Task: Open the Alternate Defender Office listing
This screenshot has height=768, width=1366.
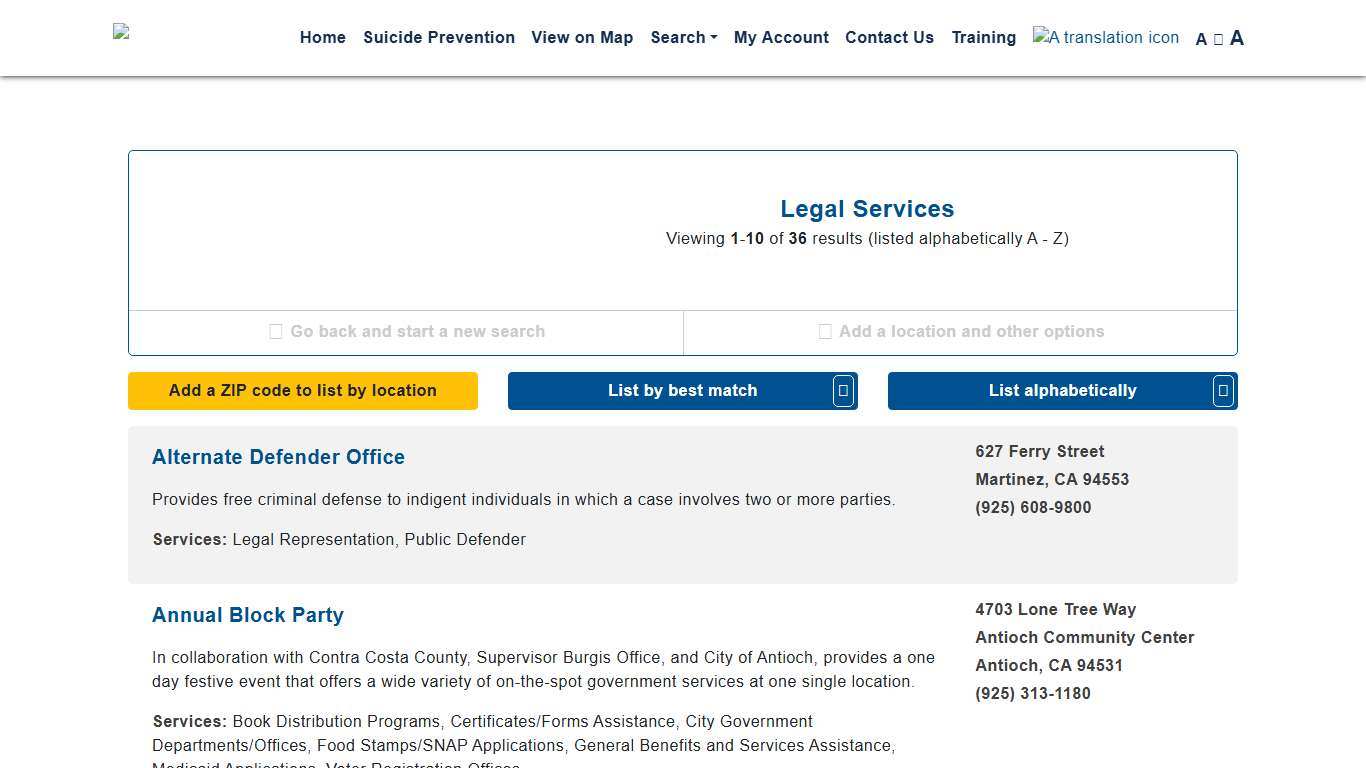Action: pos(278,457)
